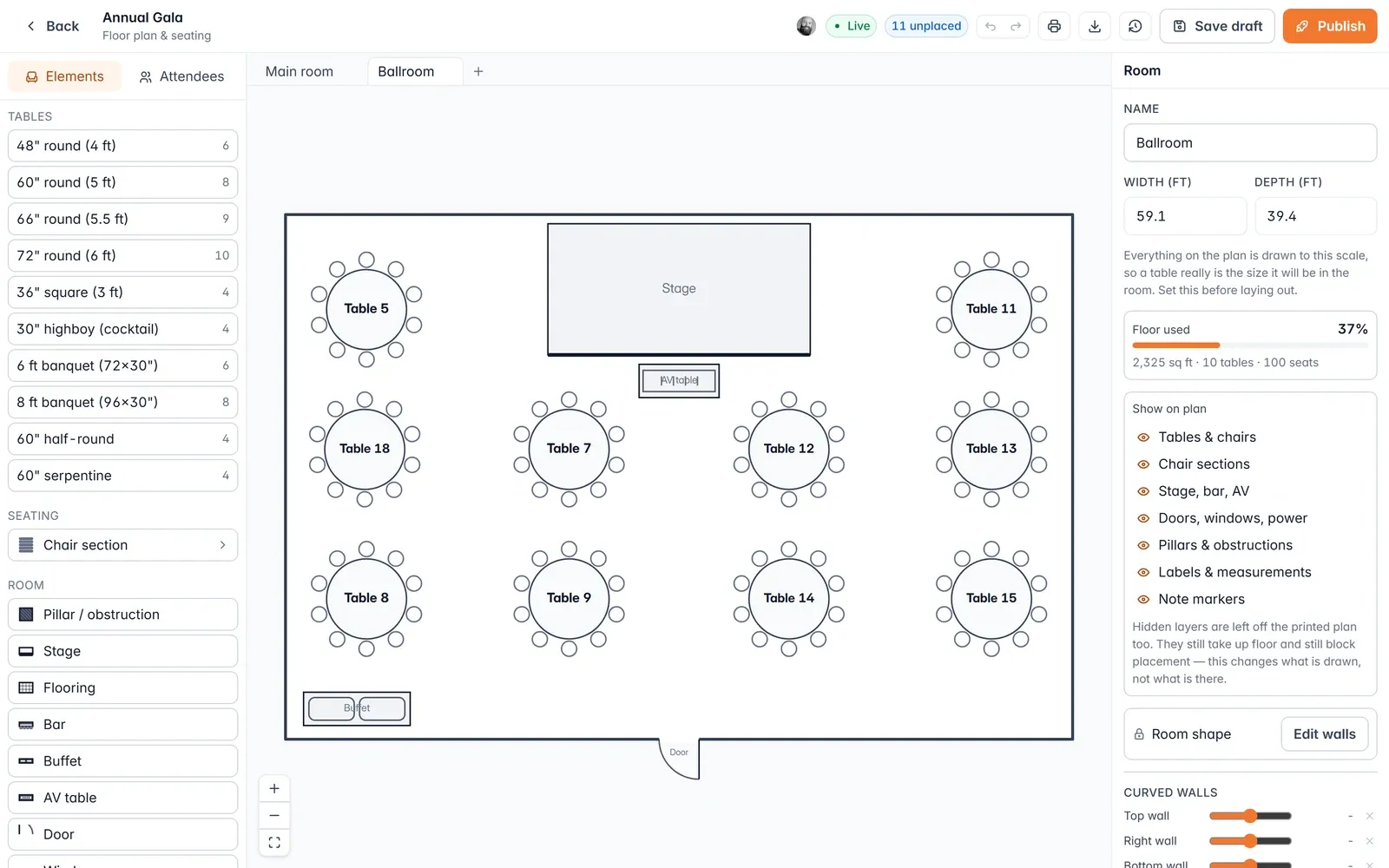This screenshot has height=868, width=1389.
Task: Adjust the Right wall curve slider
Action: [1250, 841]
